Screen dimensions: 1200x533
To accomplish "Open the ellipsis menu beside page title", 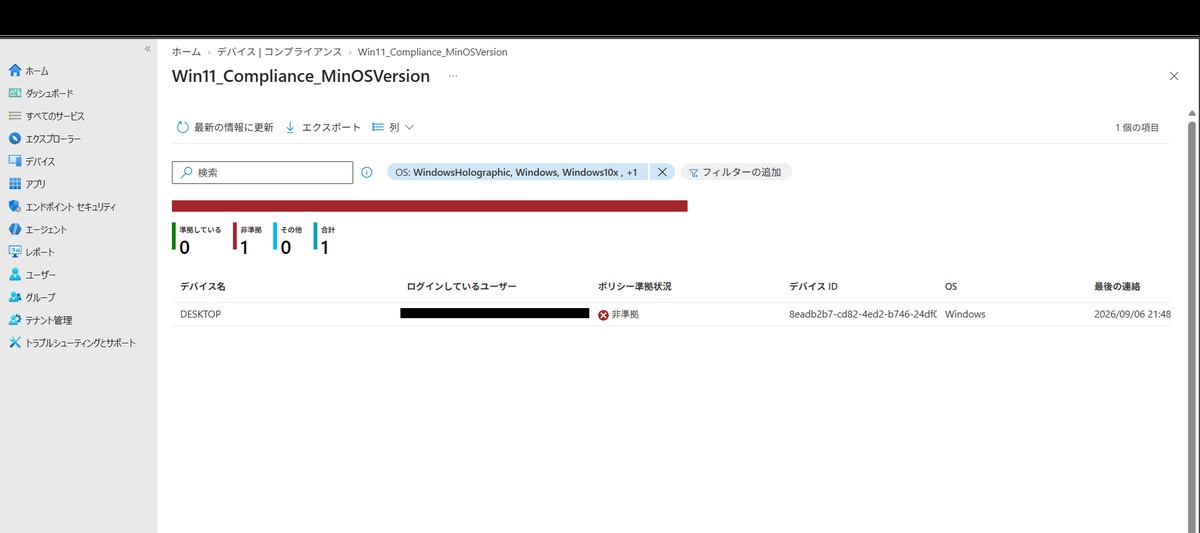I will [x=453, y=76].
